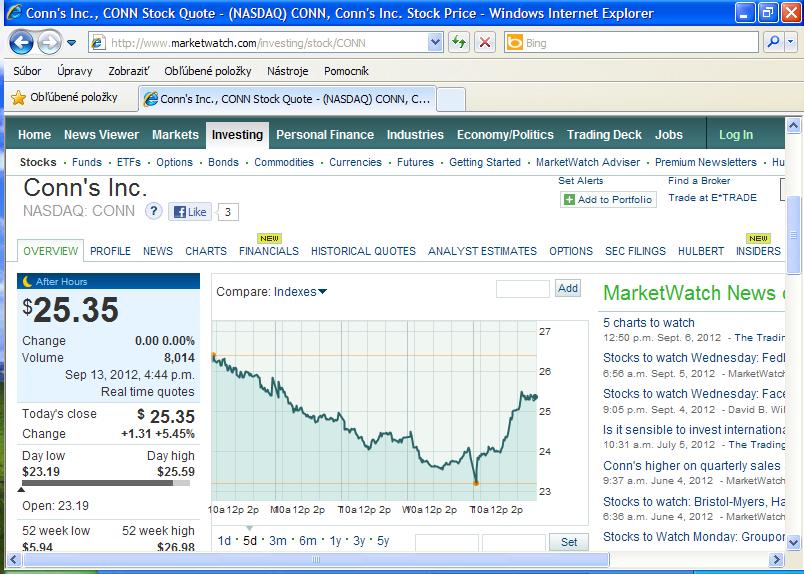This screenshot has width=804, height=574.
Task: Click the day low-high range bar
Action: pos(106,483)
